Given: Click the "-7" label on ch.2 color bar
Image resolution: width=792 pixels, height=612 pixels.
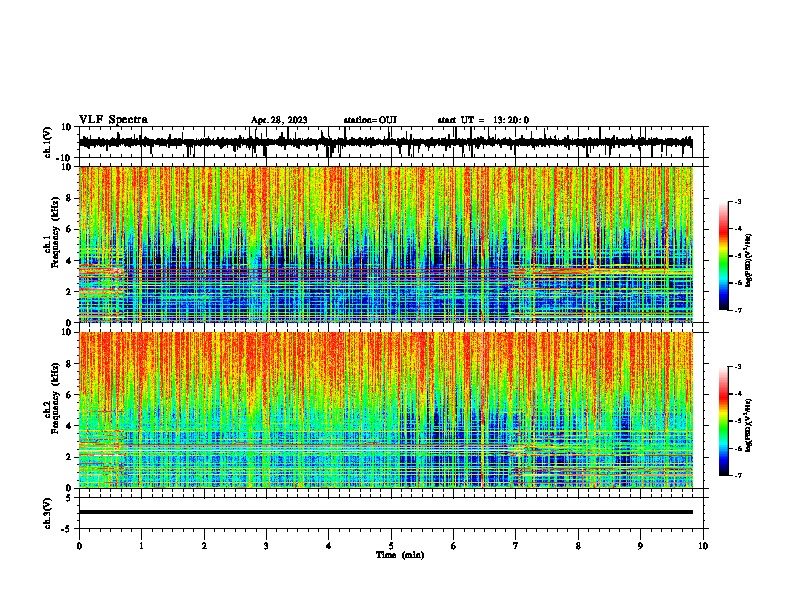Looking at the screenshot, I should (x=737, y=475).
